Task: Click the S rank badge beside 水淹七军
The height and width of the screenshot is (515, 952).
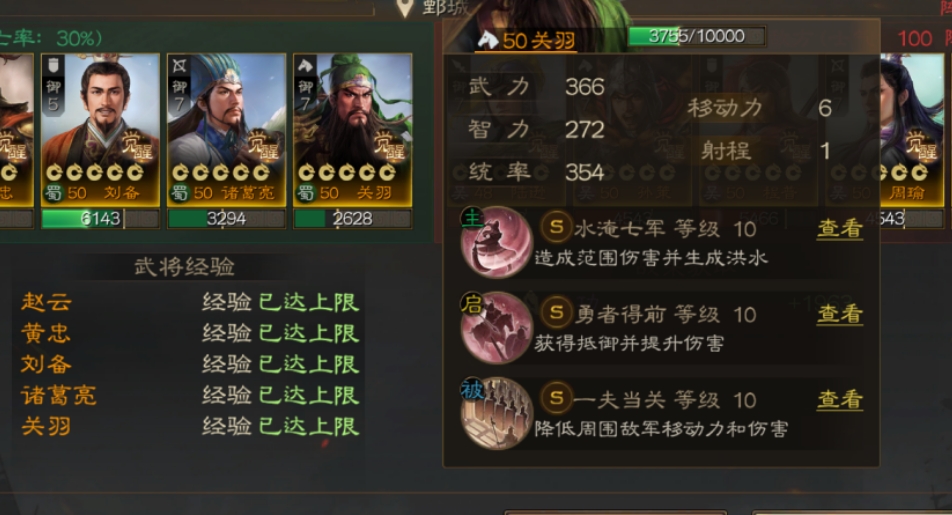Action: (x=556, y=227)
